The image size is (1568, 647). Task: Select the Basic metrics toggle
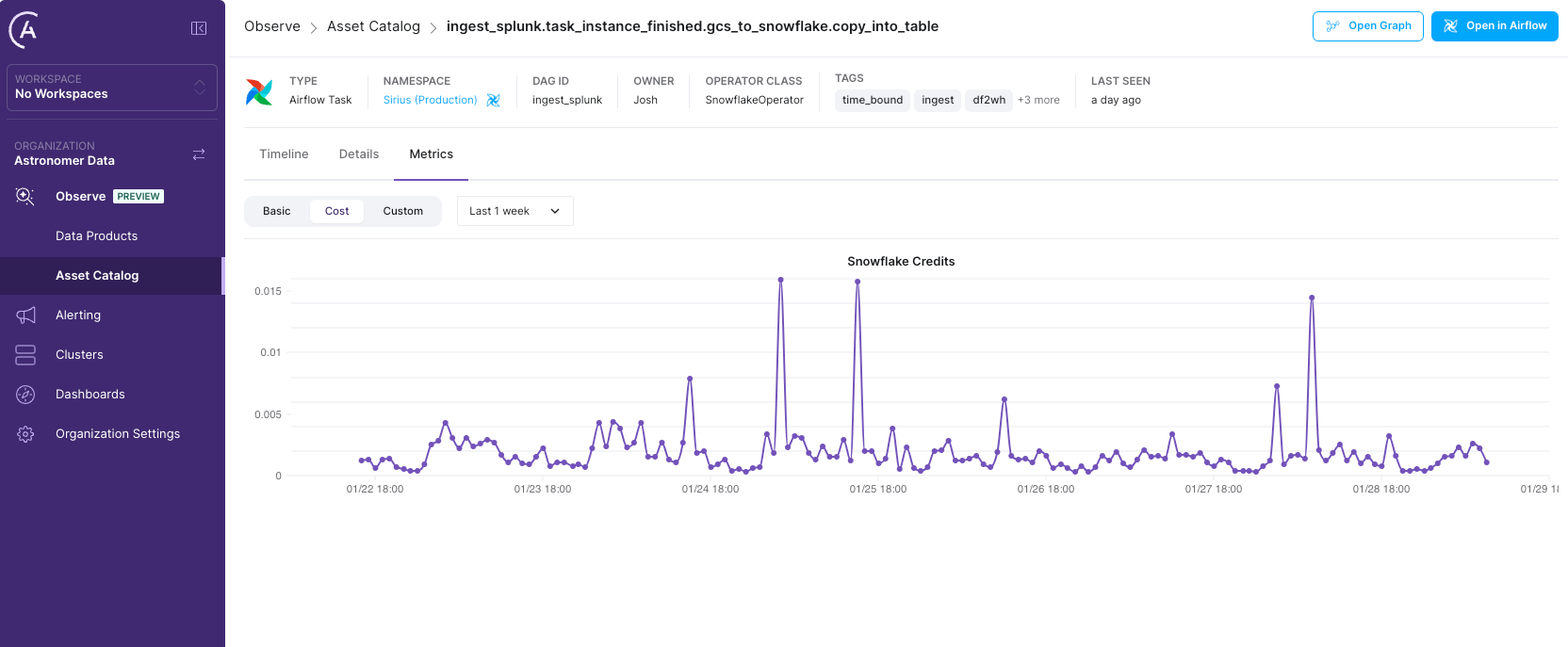tap(276, 211)
